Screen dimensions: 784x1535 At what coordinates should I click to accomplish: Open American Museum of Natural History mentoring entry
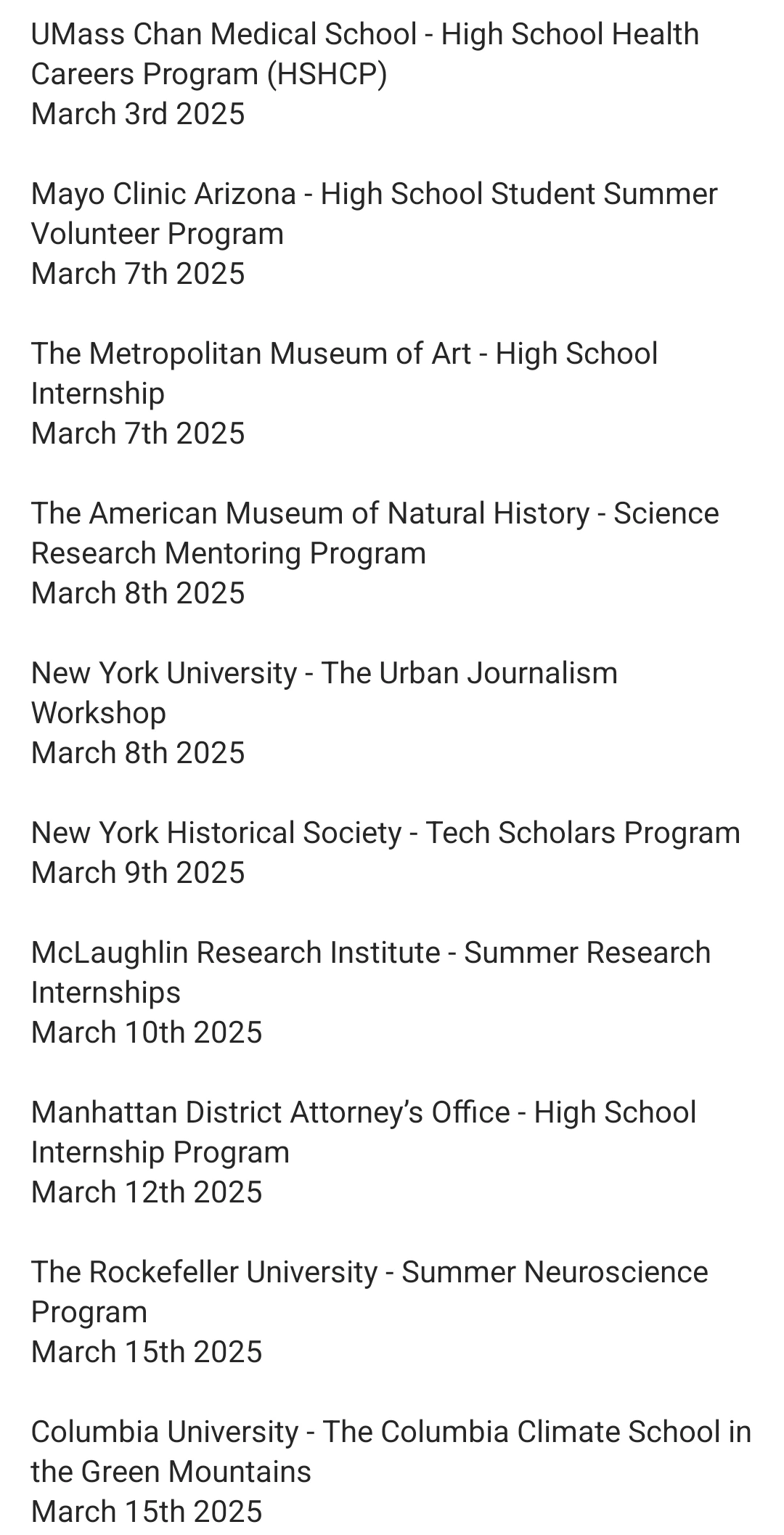click(x=375, y=533)
